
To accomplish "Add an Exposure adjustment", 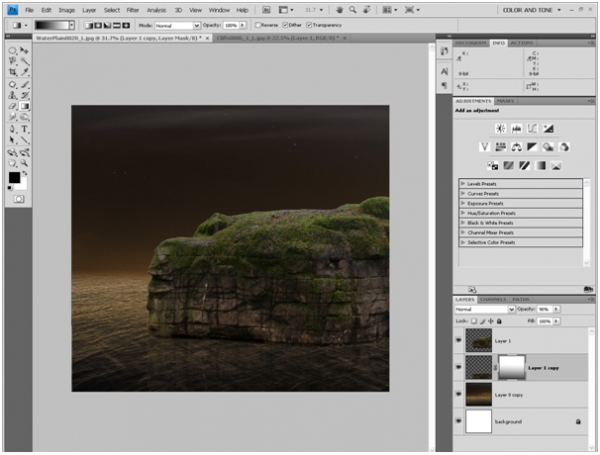I will pos(548,129).
